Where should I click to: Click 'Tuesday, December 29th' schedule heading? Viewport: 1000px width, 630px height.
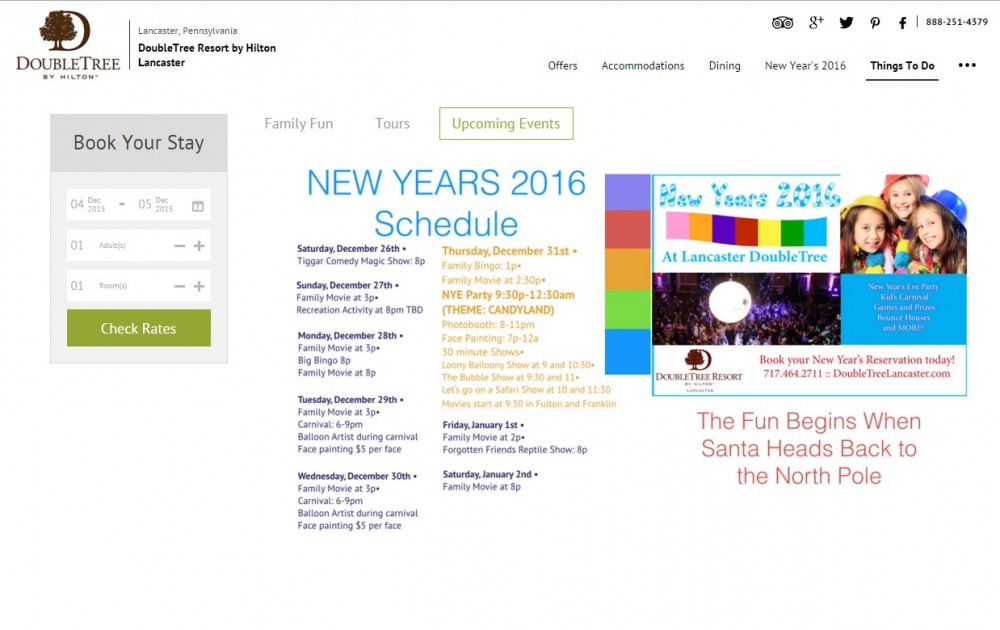click(350, 400)
